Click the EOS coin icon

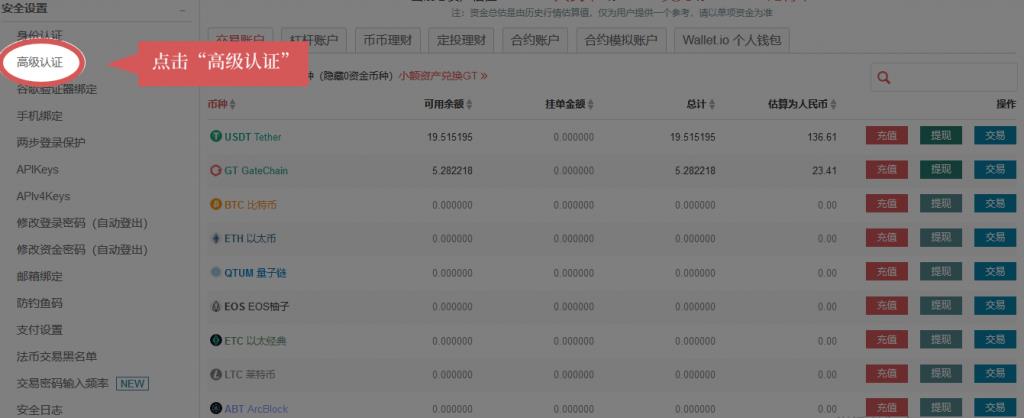[215, 307]
